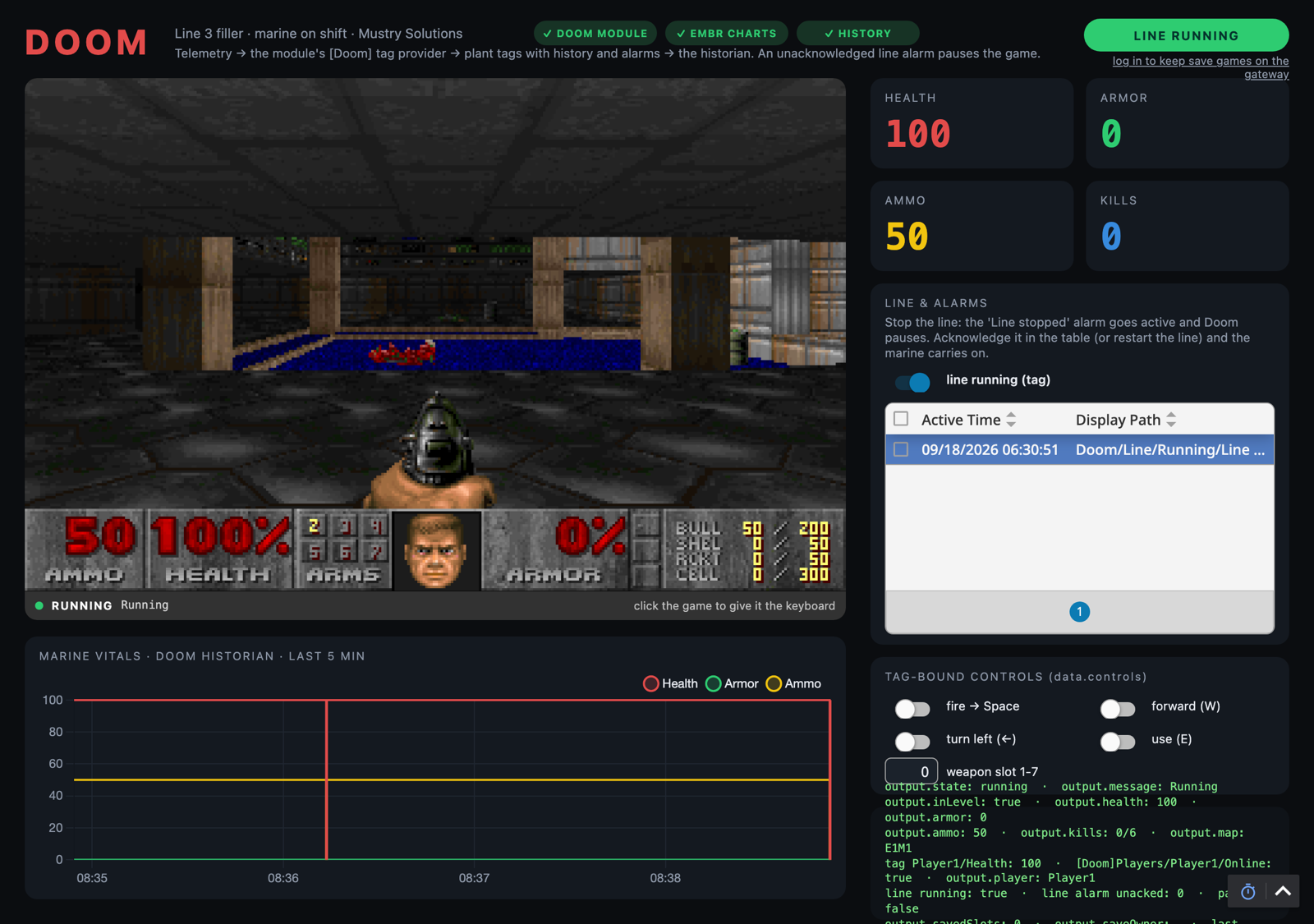Viewport: 1314px width, 924px height.
Task: Click the weapon slot 1-7 input field
Action: tap(911, 771)
